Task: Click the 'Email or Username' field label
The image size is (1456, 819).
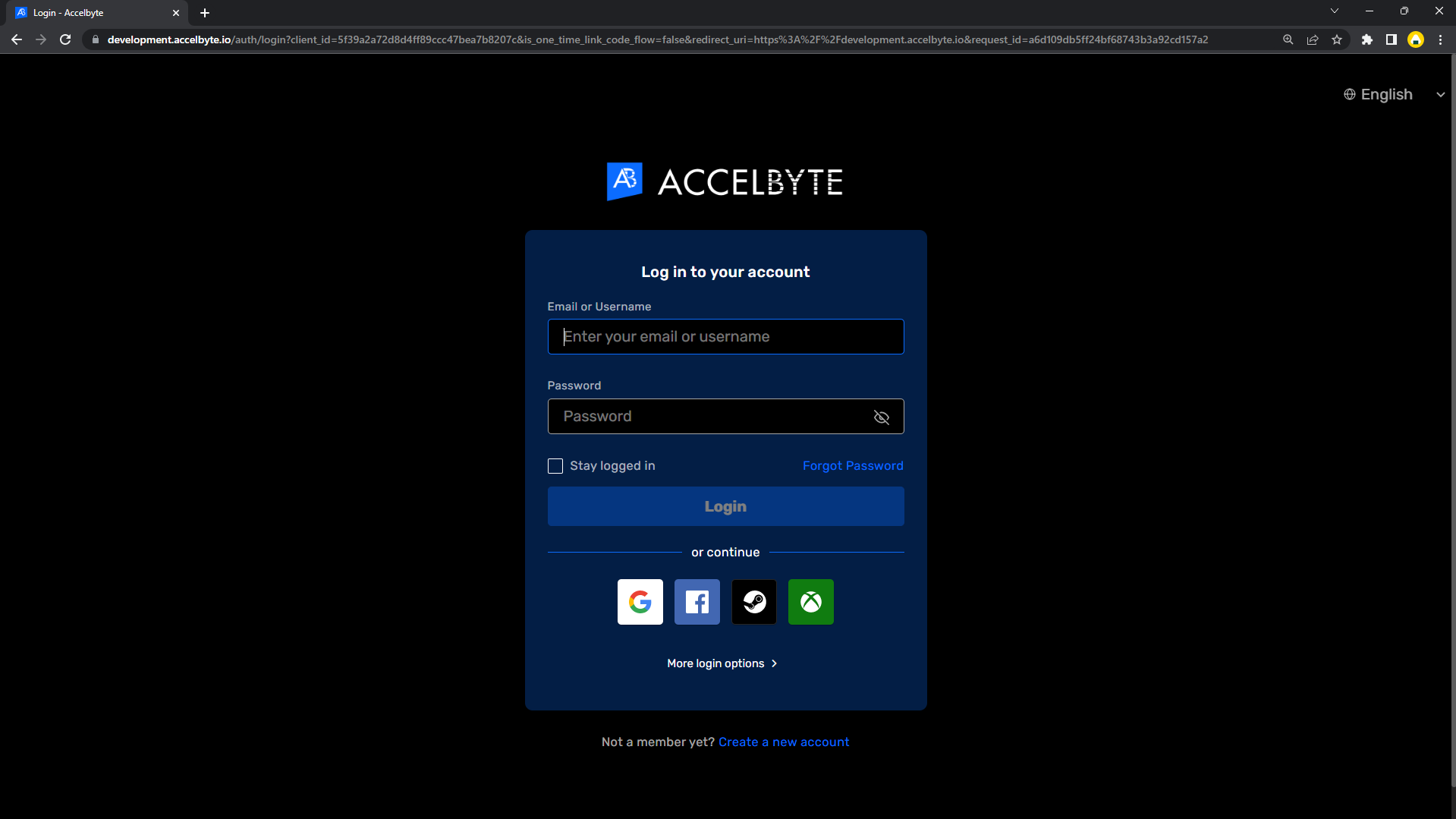Action: tap(599, 307)
